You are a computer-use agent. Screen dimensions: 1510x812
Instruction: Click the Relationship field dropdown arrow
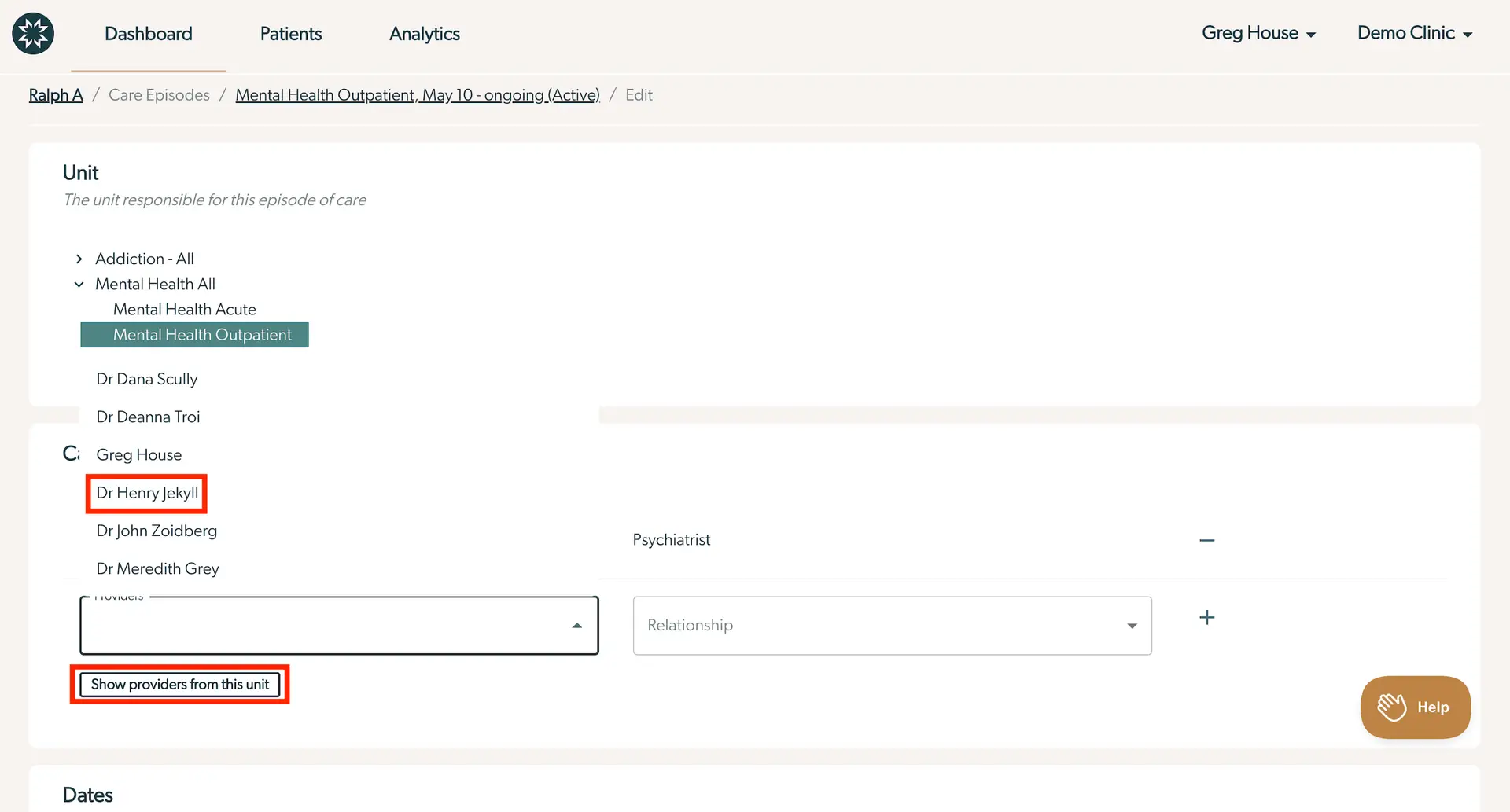(1132, 625)
